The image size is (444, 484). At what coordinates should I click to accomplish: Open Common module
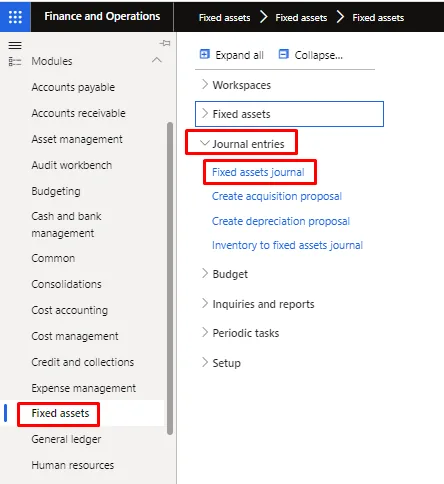click(x=53, y=258)
